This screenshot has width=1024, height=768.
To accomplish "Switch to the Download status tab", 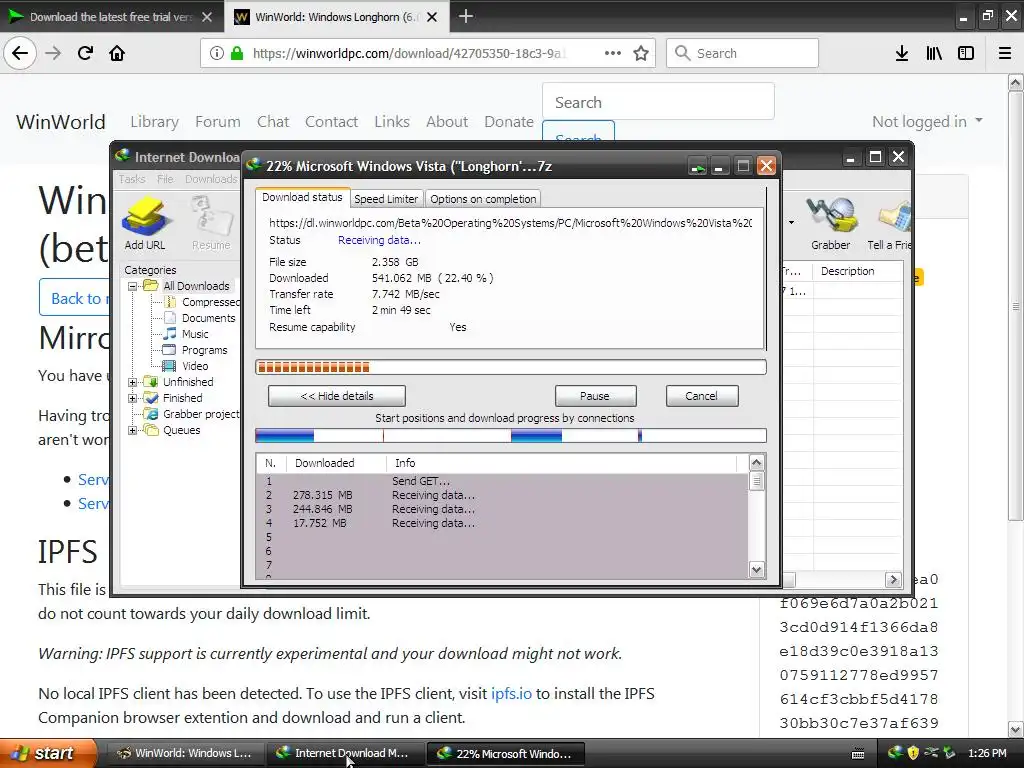I will coord(302,197).
